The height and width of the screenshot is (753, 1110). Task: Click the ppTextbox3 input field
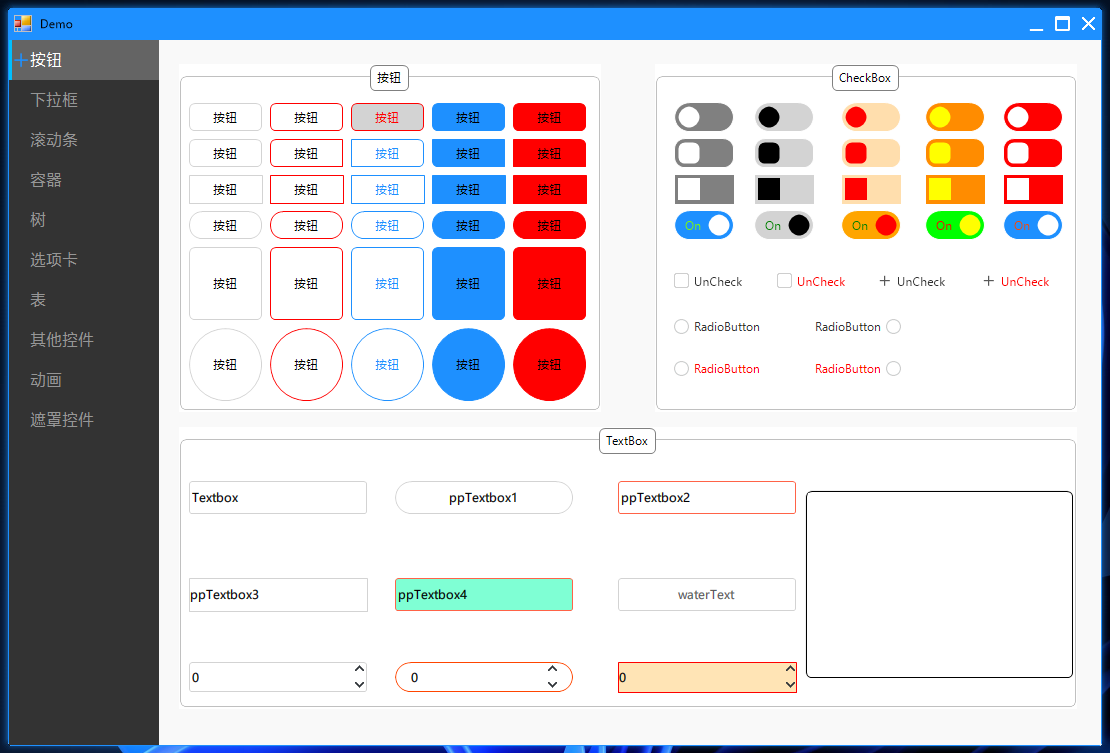point(278,594)
